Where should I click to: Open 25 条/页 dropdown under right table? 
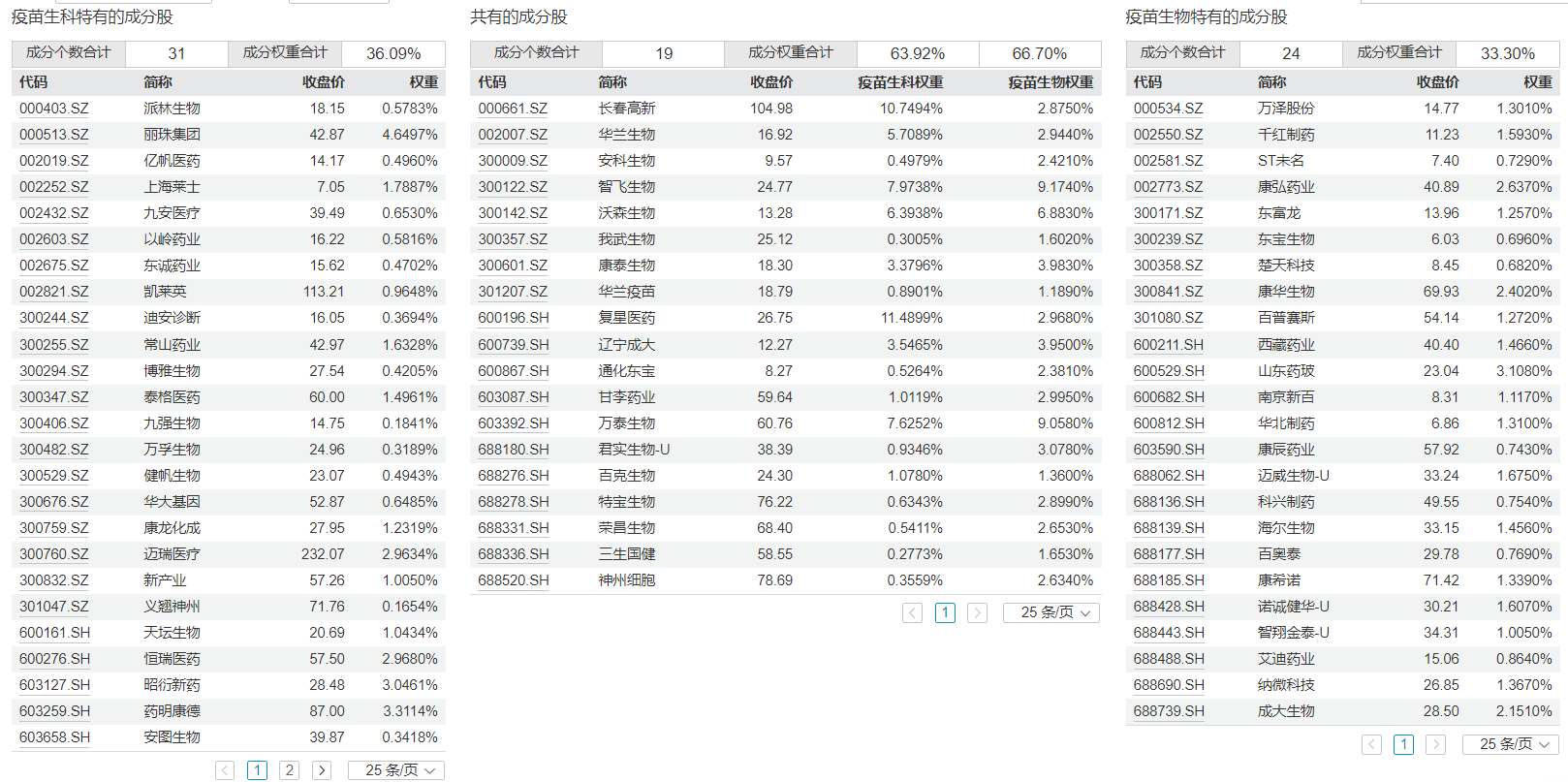(1511, 744)
